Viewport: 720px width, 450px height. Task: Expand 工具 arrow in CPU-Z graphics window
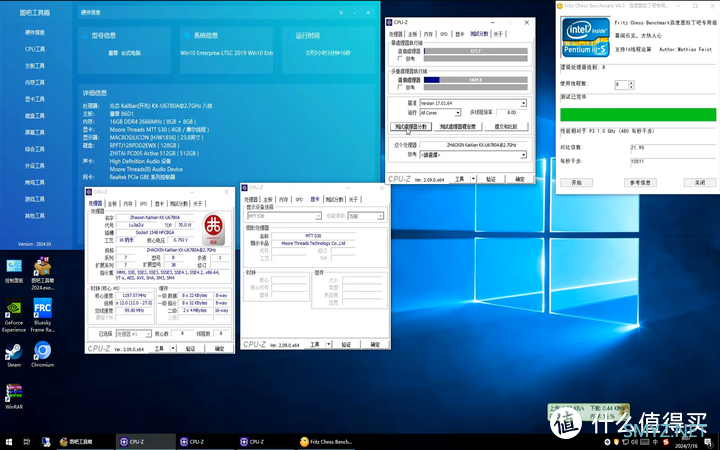tap(329, 344)
